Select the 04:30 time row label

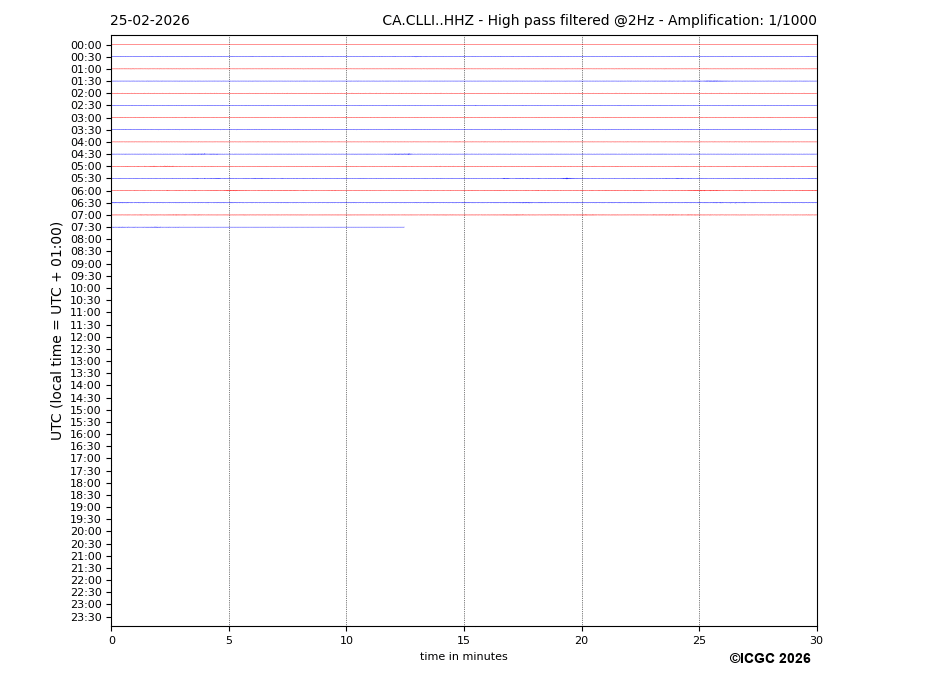tap(86, 155)
